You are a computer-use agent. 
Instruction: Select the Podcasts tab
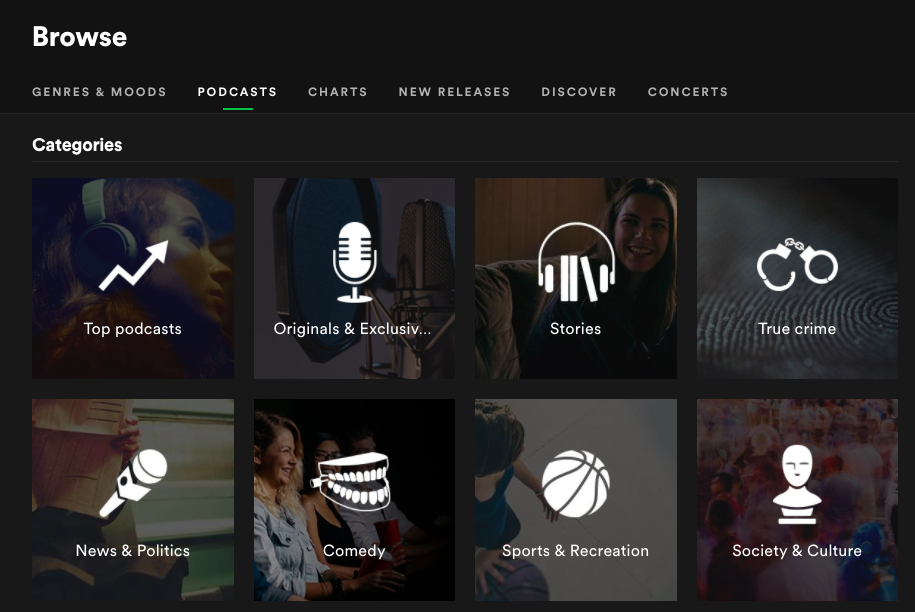(x=237, y=92)
